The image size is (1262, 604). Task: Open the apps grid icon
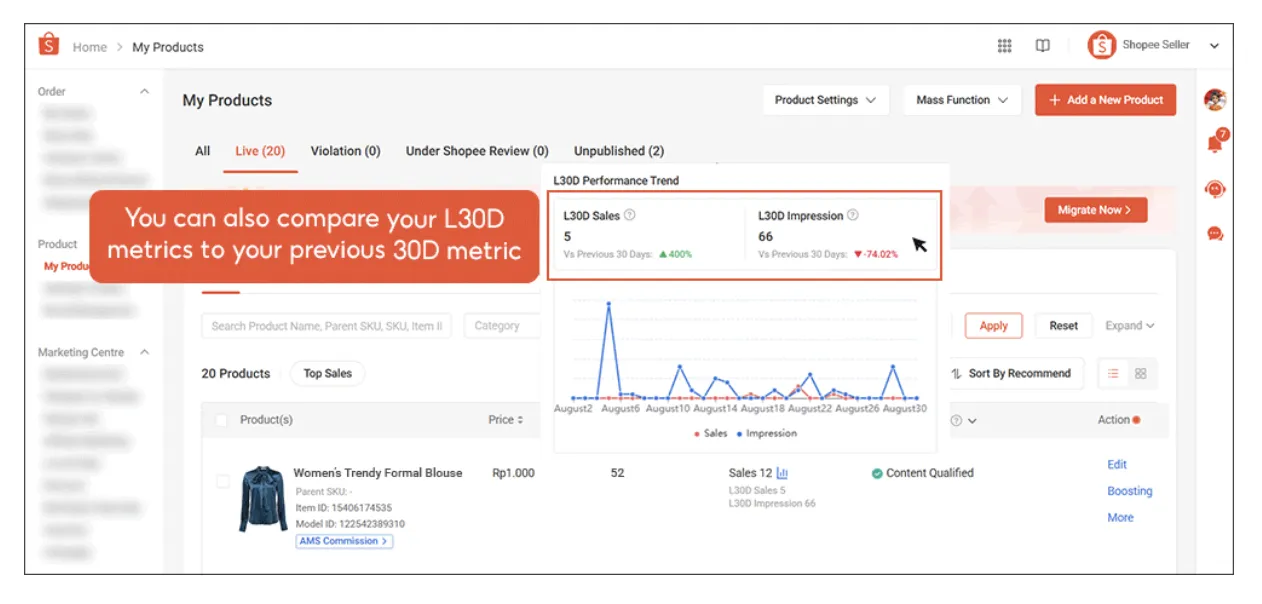point(1005,46)
